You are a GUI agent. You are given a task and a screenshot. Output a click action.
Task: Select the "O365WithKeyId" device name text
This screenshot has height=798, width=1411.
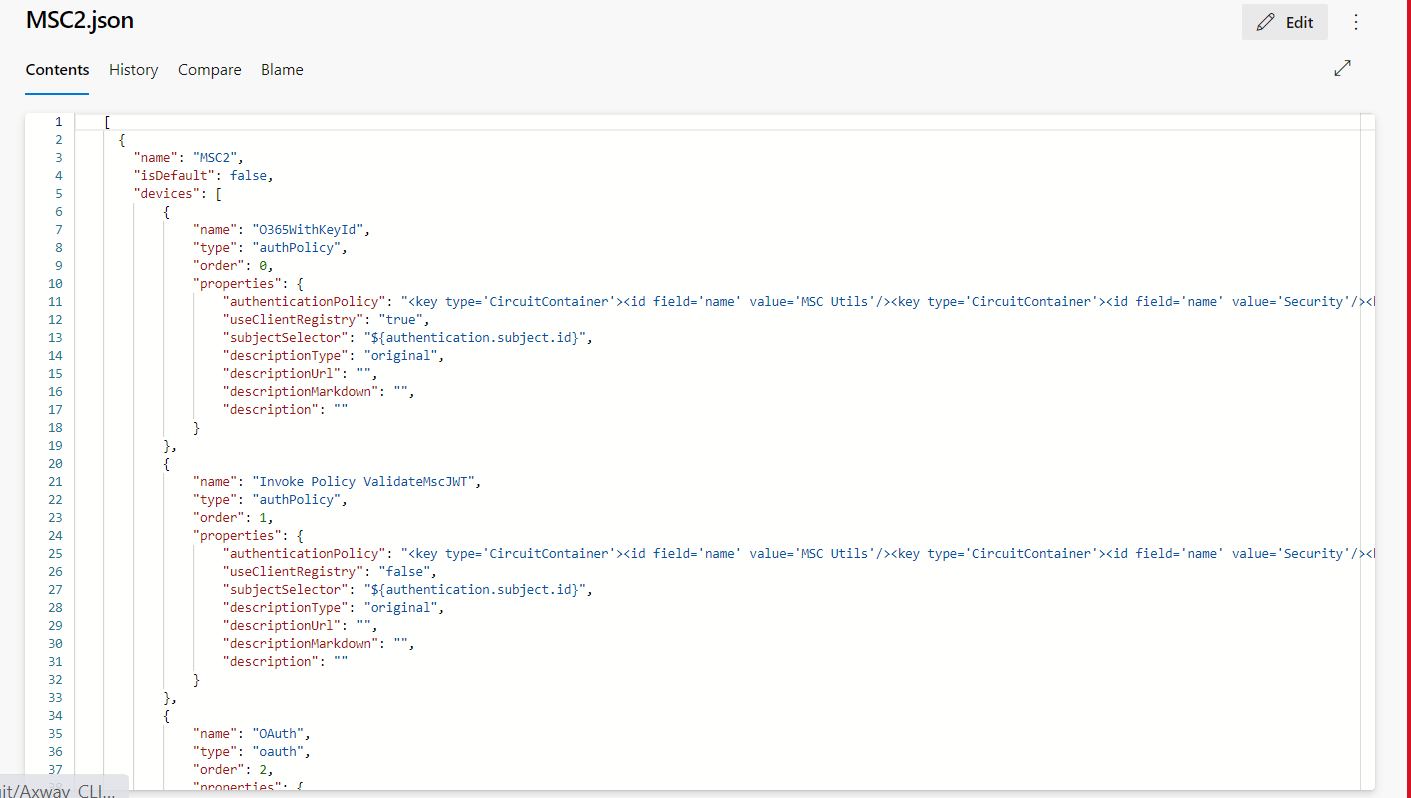point(309,229)
